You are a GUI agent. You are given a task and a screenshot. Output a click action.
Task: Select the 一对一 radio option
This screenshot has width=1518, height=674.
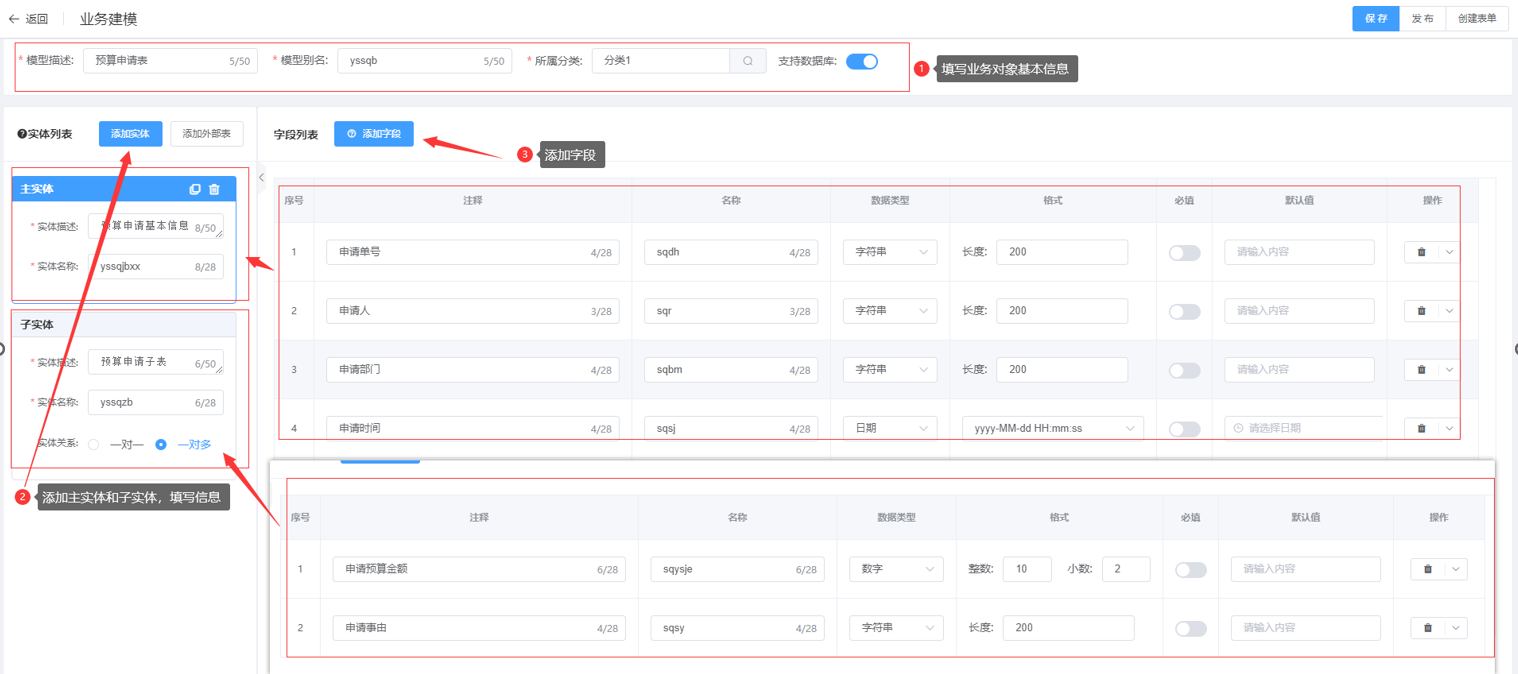click(94, 444)
